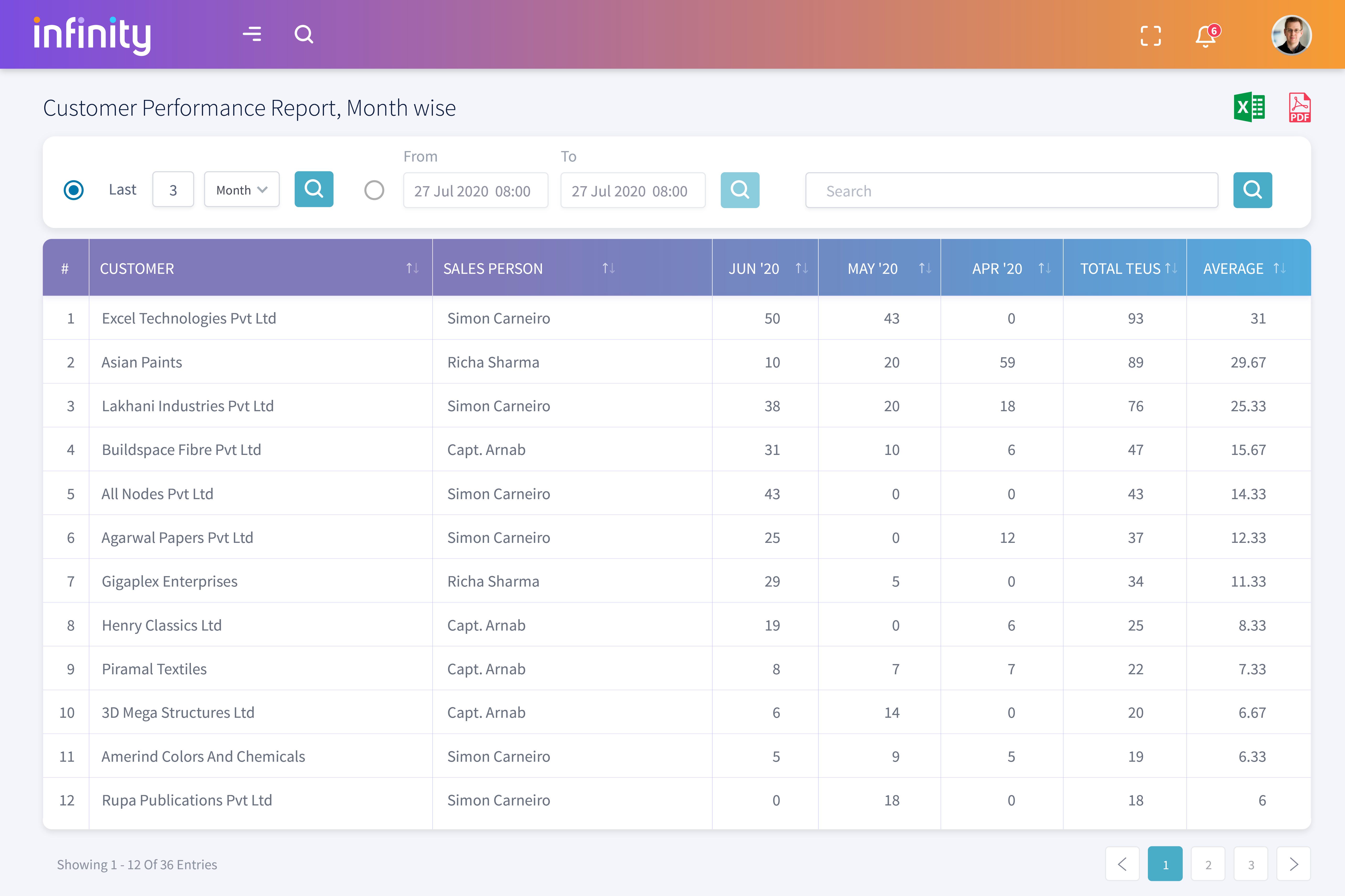The width and height of the screenshot is (1345, 896).
Task: Click the header search icon
Action: click(x=303, y=34)
